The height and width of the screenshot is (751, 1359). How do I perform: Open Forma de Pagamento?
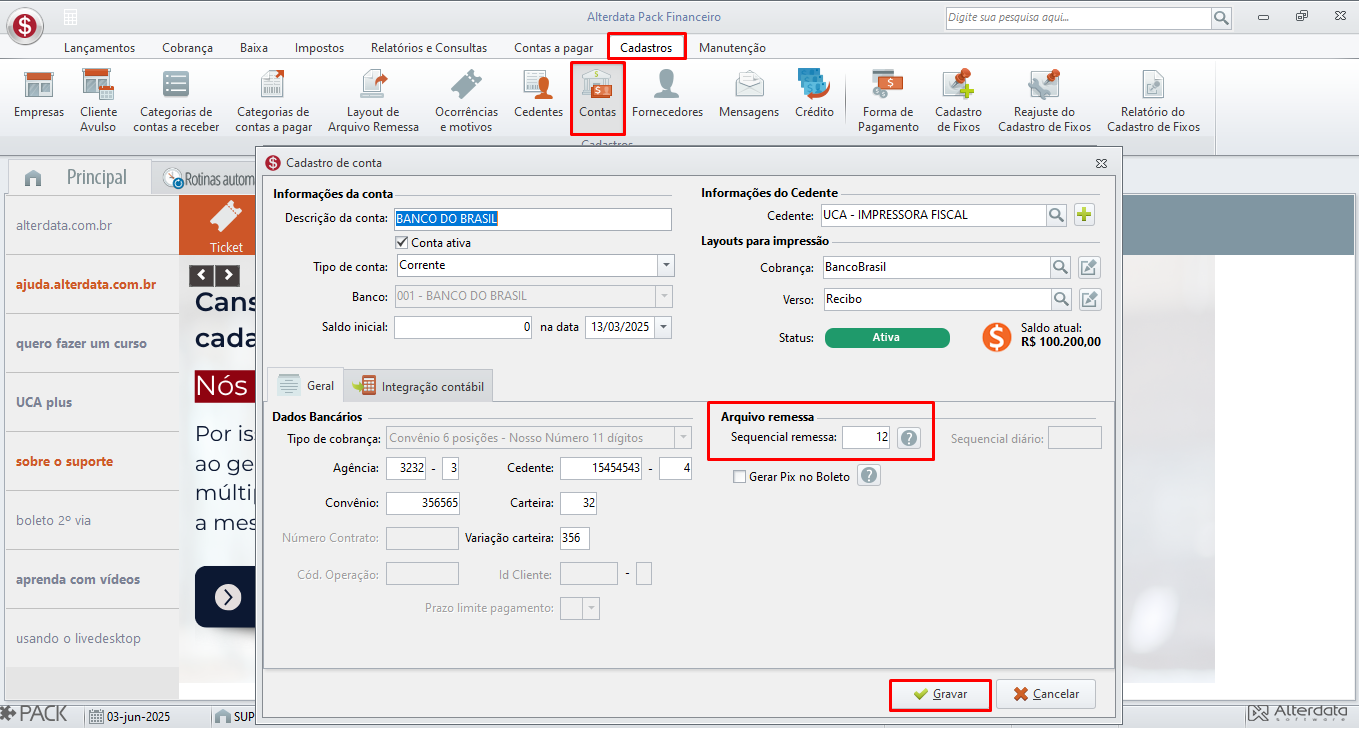click(888, 100)
